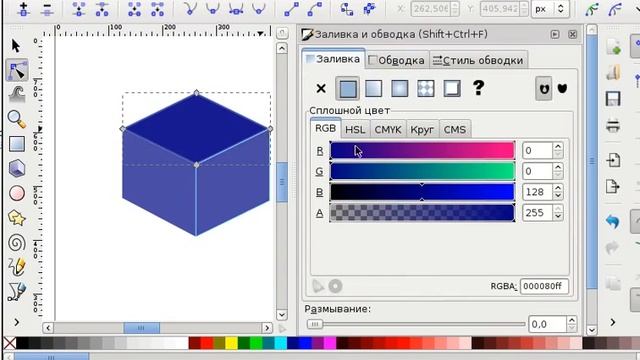Image resolution: width=640 pixels, height=360 pixels.
Task: Select Radial gradient fill button
Action: pyautogui.click(x=400, y=88)
